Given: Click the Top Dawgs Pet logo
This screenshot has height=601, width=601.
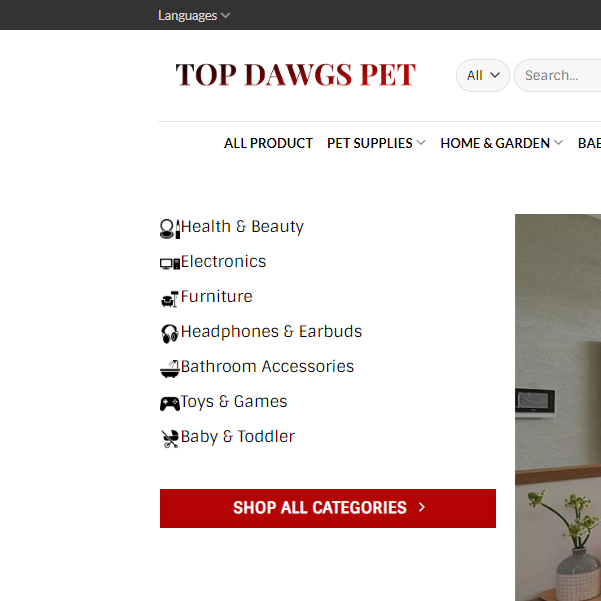Looking at the screenshot, I should 296,75.
